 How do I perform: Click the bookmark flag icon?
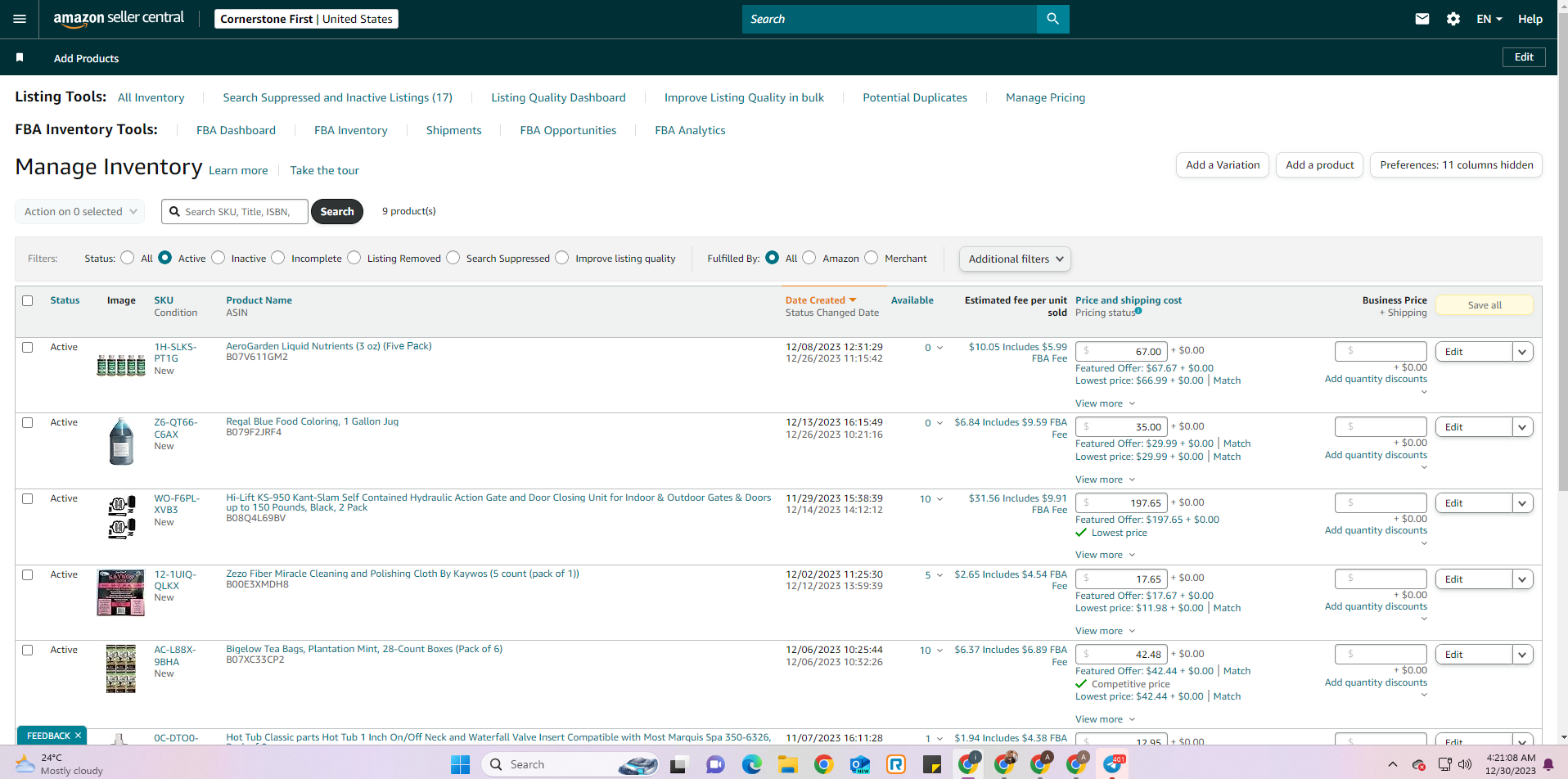pos(20,57)
